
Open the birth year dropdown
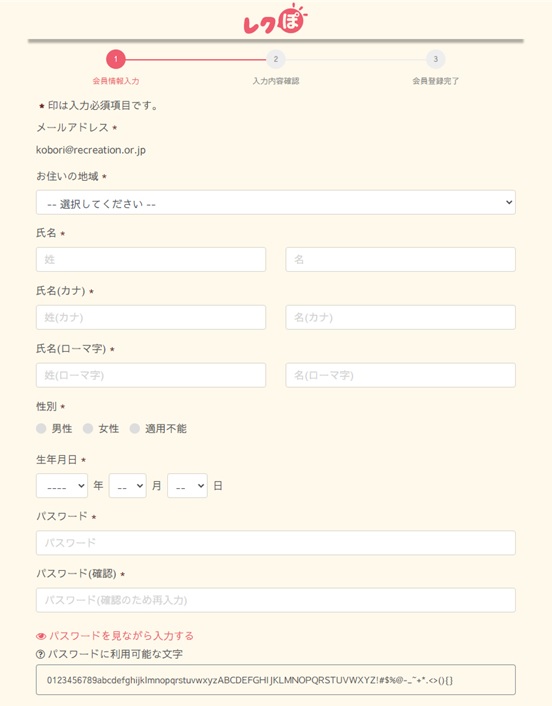pos(62,485)
